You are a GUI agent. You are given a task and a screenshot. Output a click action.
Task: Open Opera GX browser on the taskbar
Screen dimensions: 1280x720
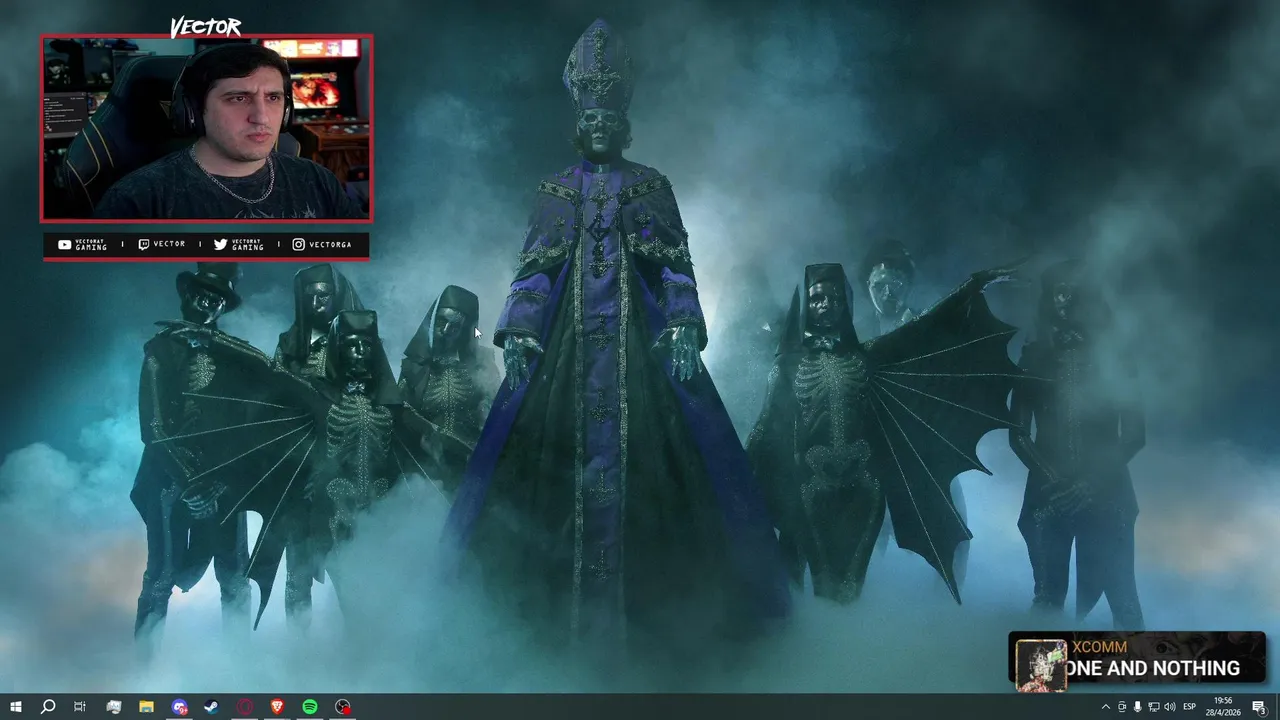coord(245,707)
